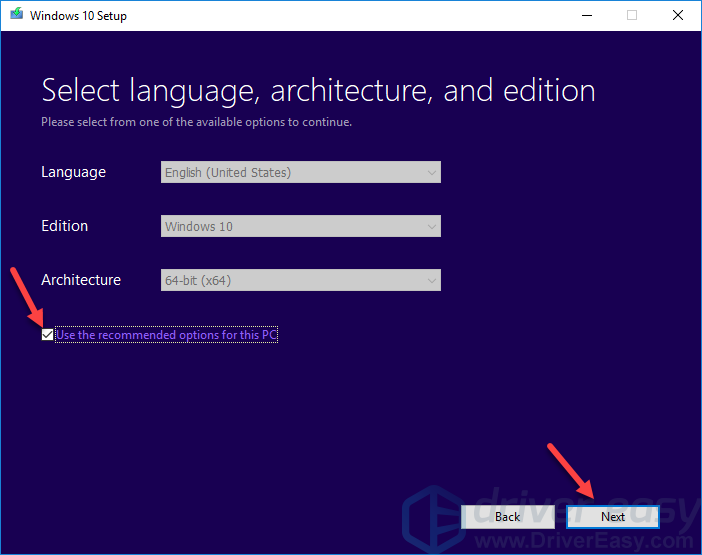702x555 pixels.
Task: Uncheck the recommended options checkbox
Action: [x=47, y=335]
